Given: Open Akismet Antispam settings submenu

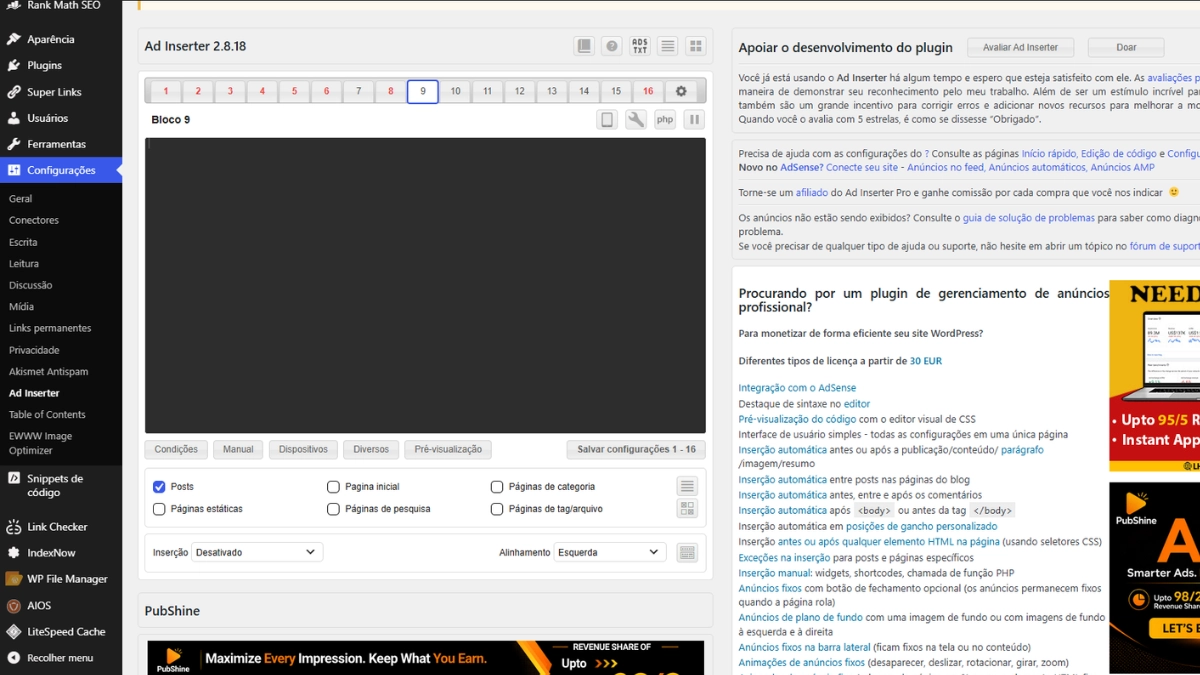Looking at the screenshot, I should [48, 371].
